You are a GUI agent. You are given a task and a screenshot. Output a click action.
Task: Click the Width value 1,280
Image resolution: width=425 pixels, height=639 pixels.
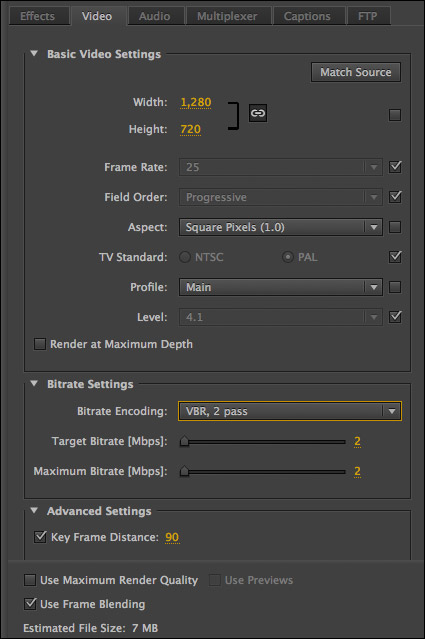click(196, 102)
